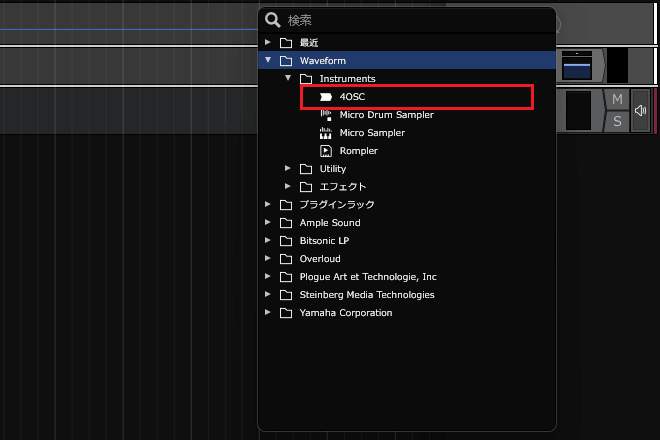
Task: Open the plugin thumbnail on the track
Action: 577,65
